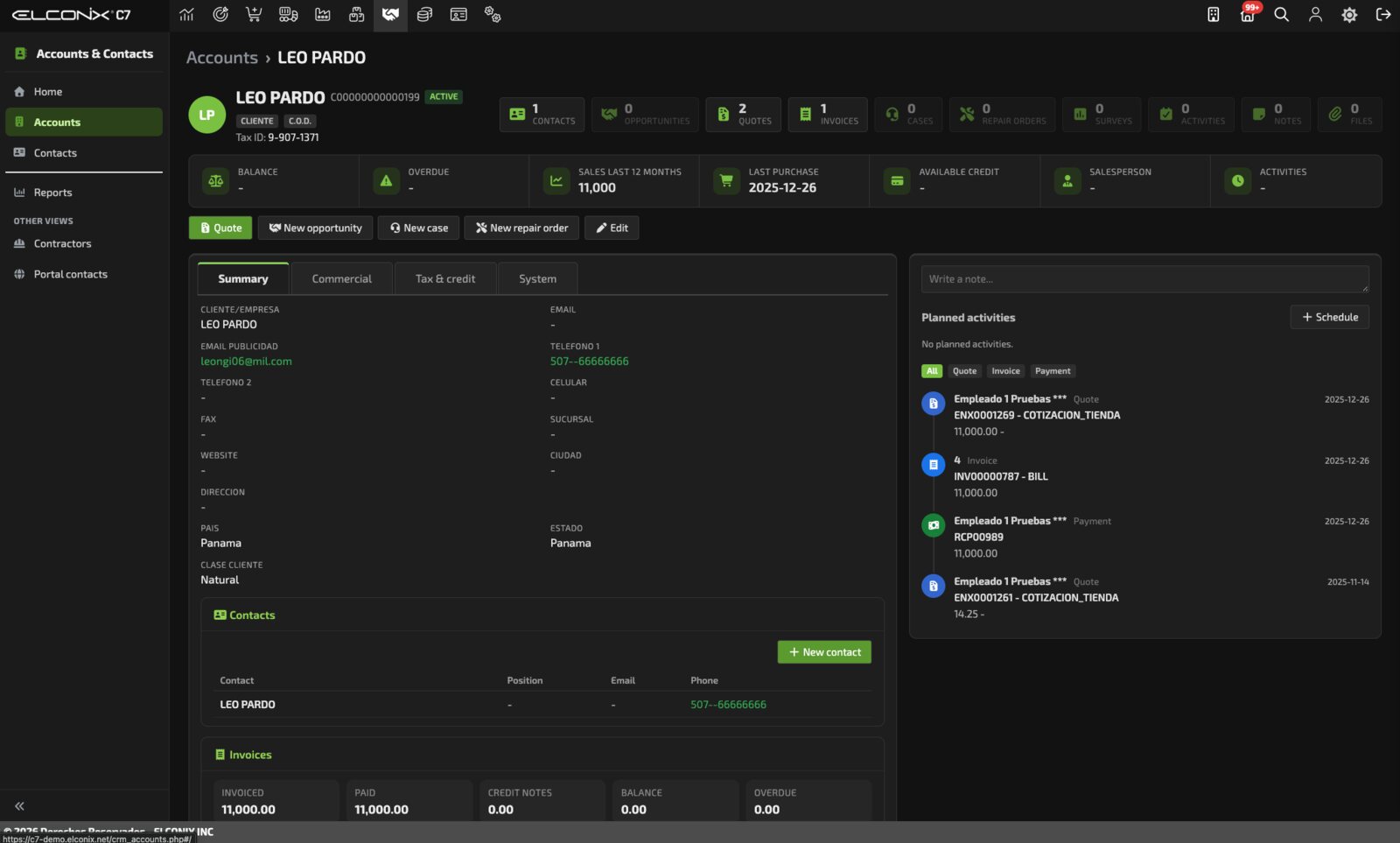Click the LP account avatar
Viewport: 1400px width, 843px height.
click(x=207, y=115)
